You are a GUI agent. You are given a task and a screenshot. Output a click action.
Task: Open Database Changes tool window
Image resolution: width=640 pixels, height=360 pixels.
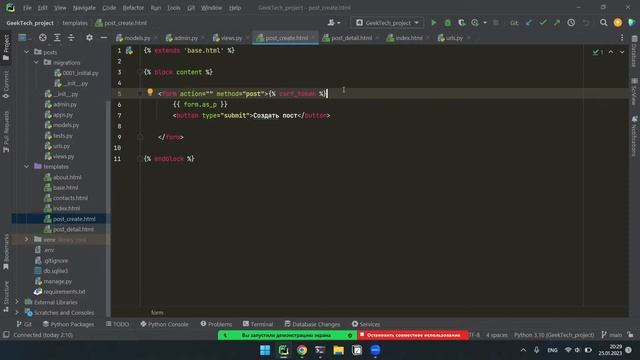pos(312,324)
